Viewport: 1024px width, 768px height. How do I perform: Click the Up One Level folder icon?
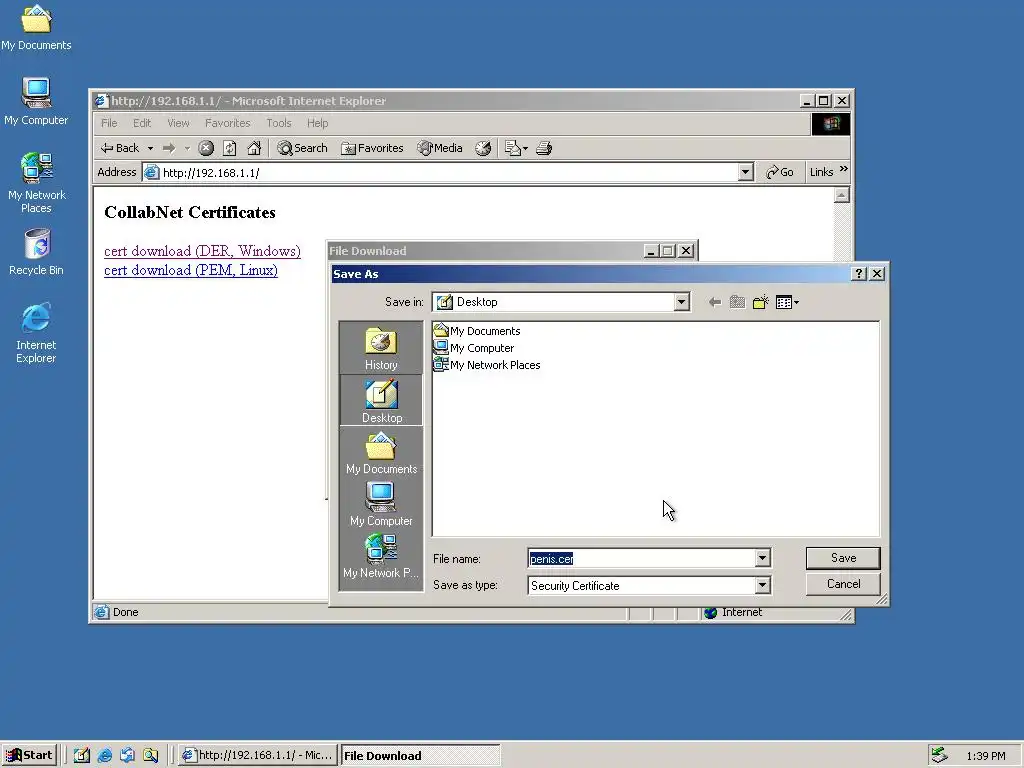pos(737,302)
